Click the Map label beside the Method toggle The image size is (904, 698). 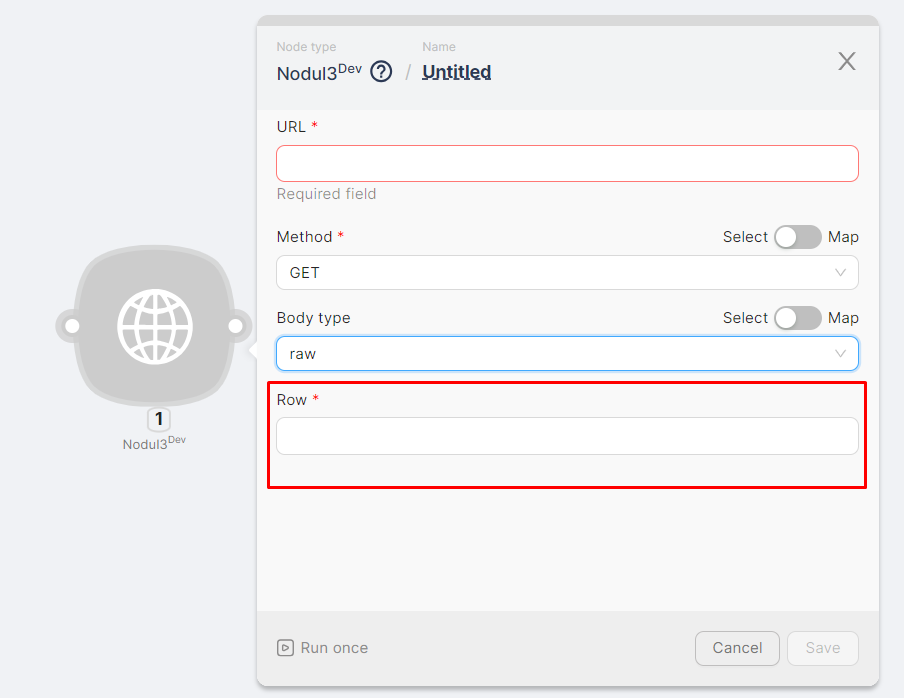[843, 237]
